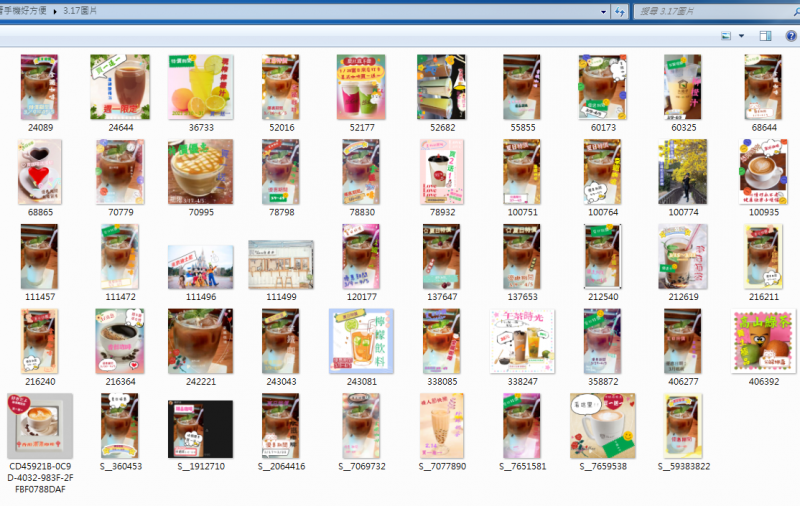Click the refresh button beside address bar

pyautogui.click(x=620, y=12)
